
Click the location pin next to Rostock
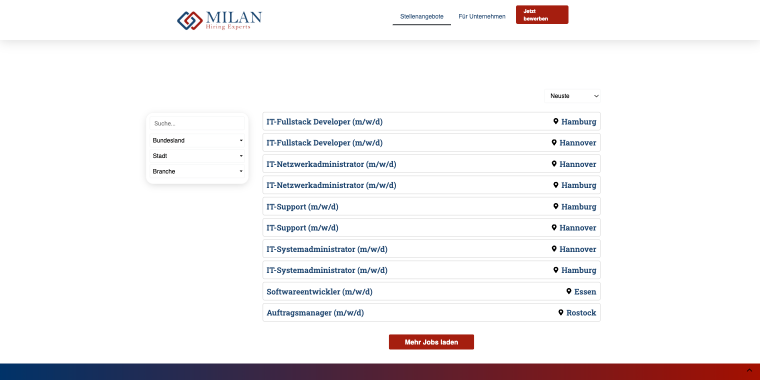(x=561, y=313)
